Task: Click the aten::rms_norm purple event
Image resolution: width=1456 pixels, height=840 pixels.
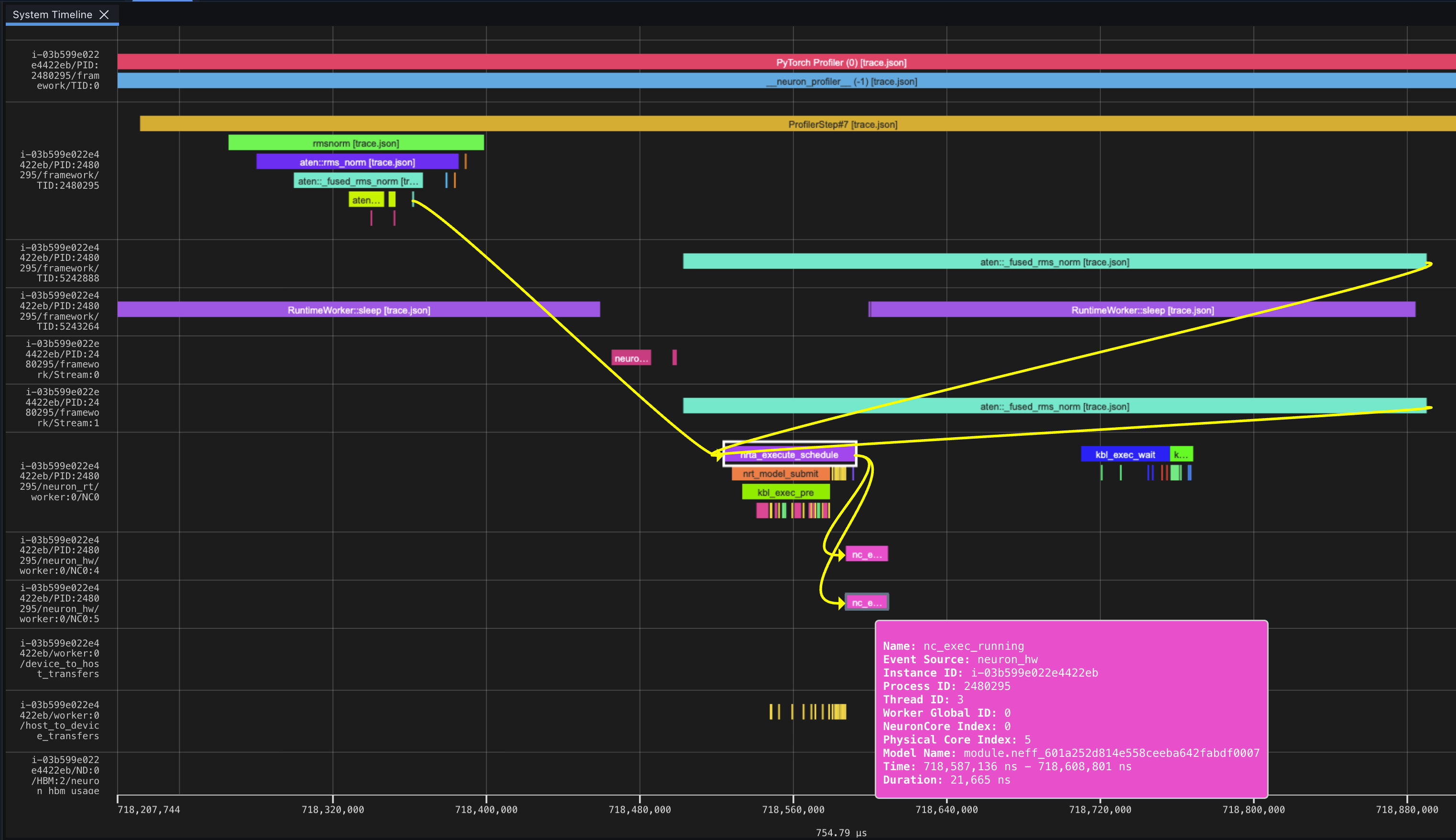Action: coord(357,162)
